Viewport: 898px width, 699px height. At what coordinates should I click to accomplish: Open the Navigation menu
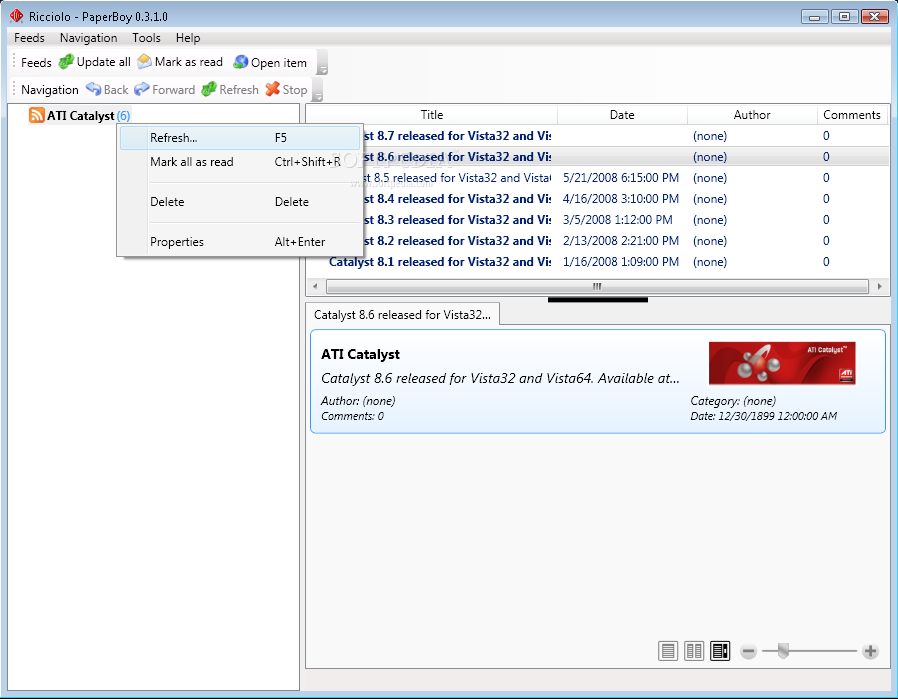point(88,38)
